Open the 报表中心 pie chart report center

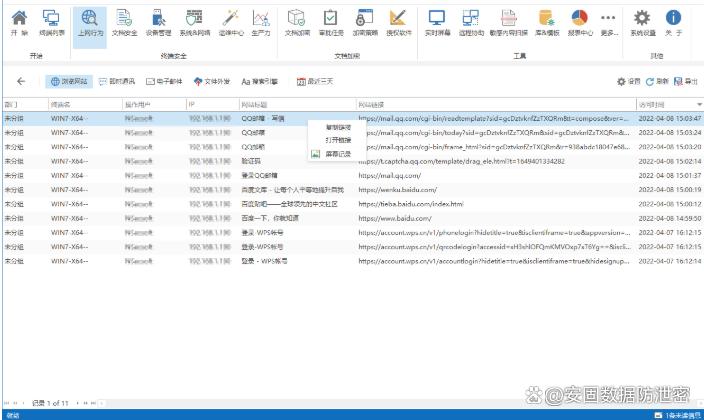[579, 22]
